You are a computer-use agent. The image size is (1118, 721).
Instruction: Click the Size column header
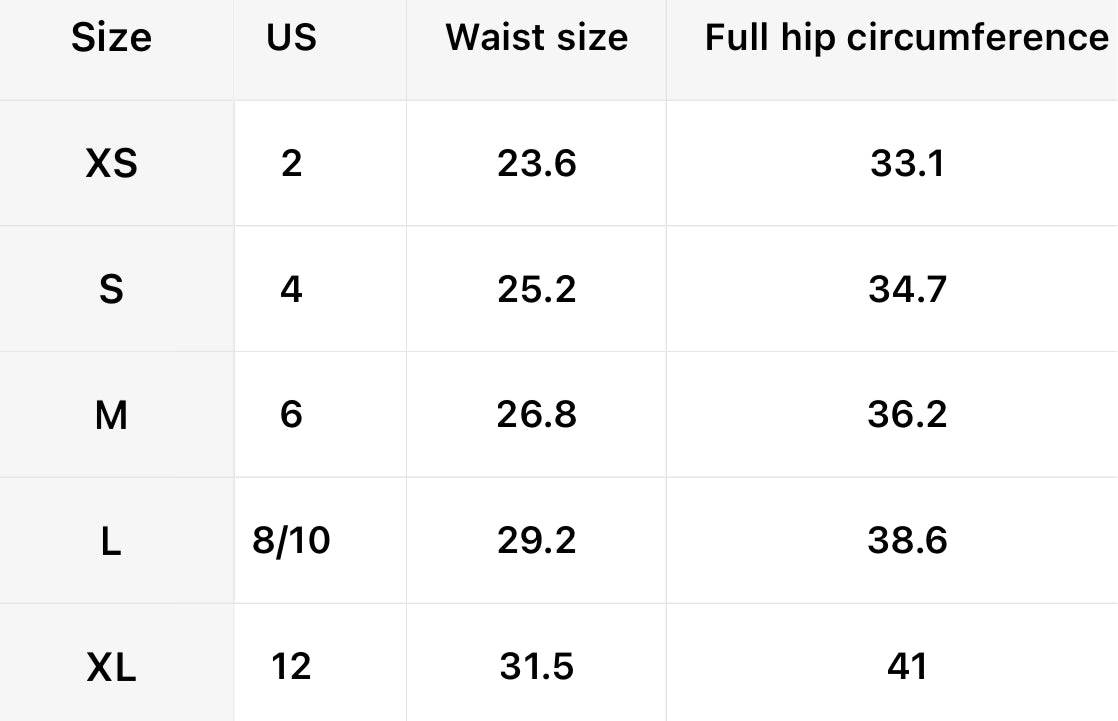point(111,38)
